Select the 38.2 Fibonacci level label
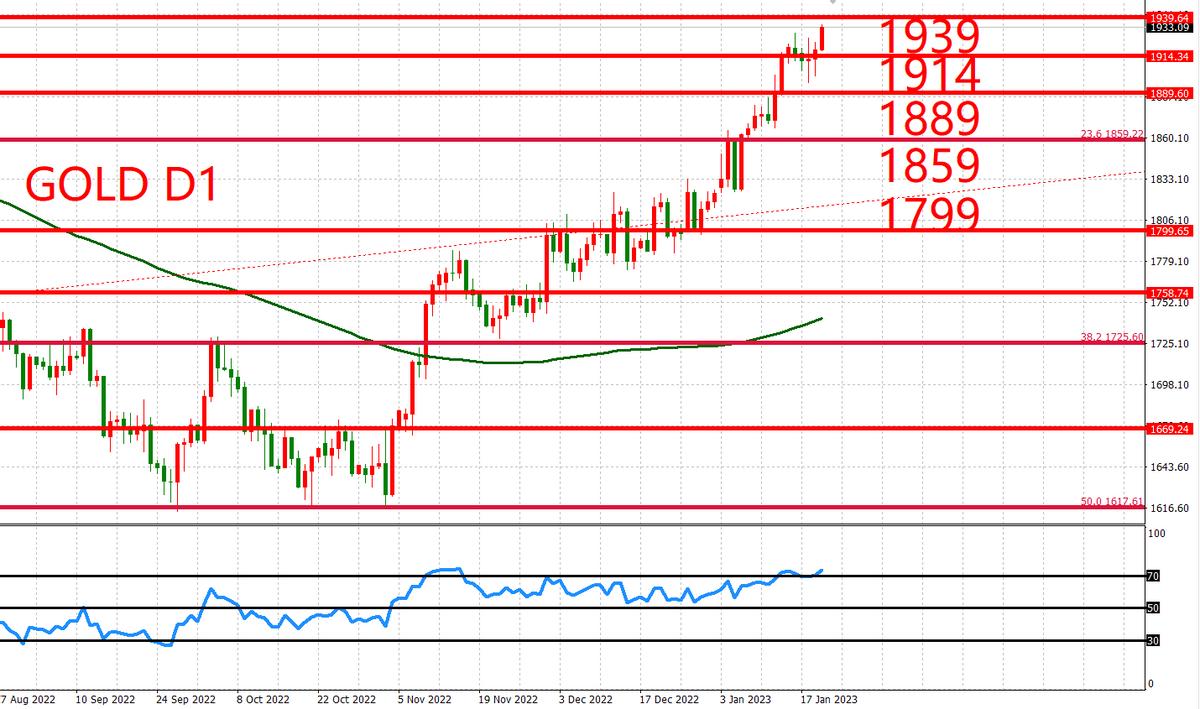 [x=1111, y=337]
